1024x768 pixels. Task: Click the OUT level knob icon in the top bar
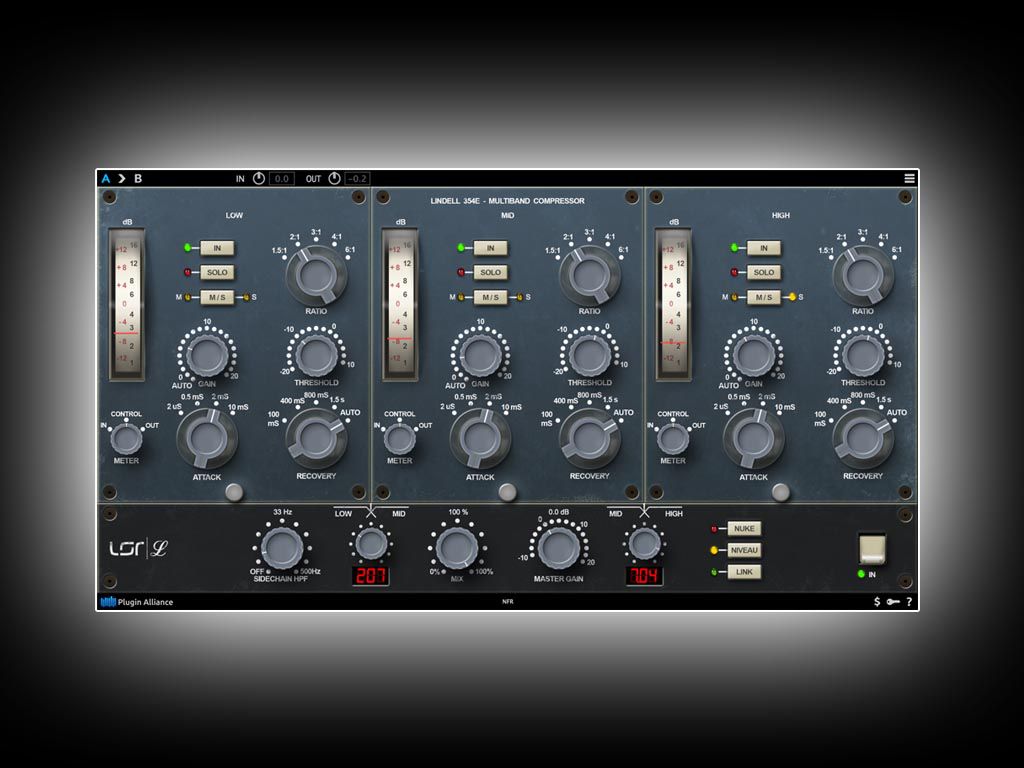(334, 178)
